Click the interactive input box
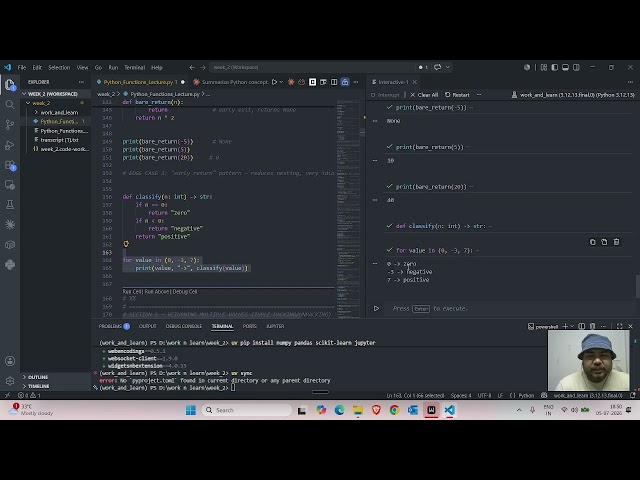 [510, 309]
